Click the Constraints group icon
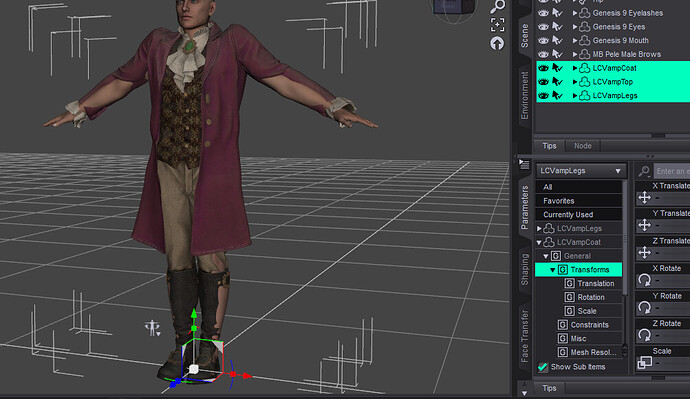 [x=562, y=325]
